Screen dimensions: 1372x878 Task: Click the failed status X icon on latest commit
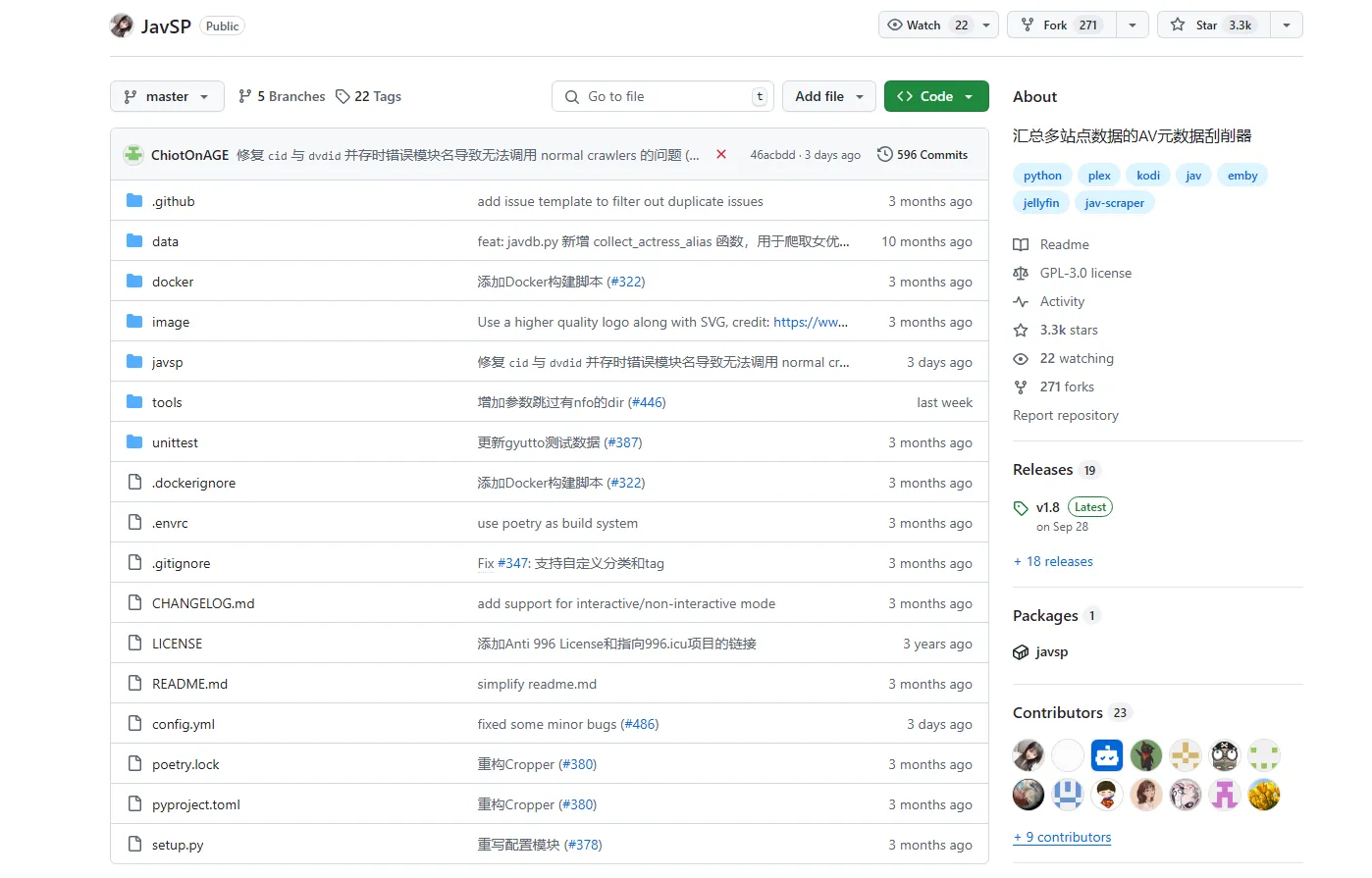click(x=721, y=155)
